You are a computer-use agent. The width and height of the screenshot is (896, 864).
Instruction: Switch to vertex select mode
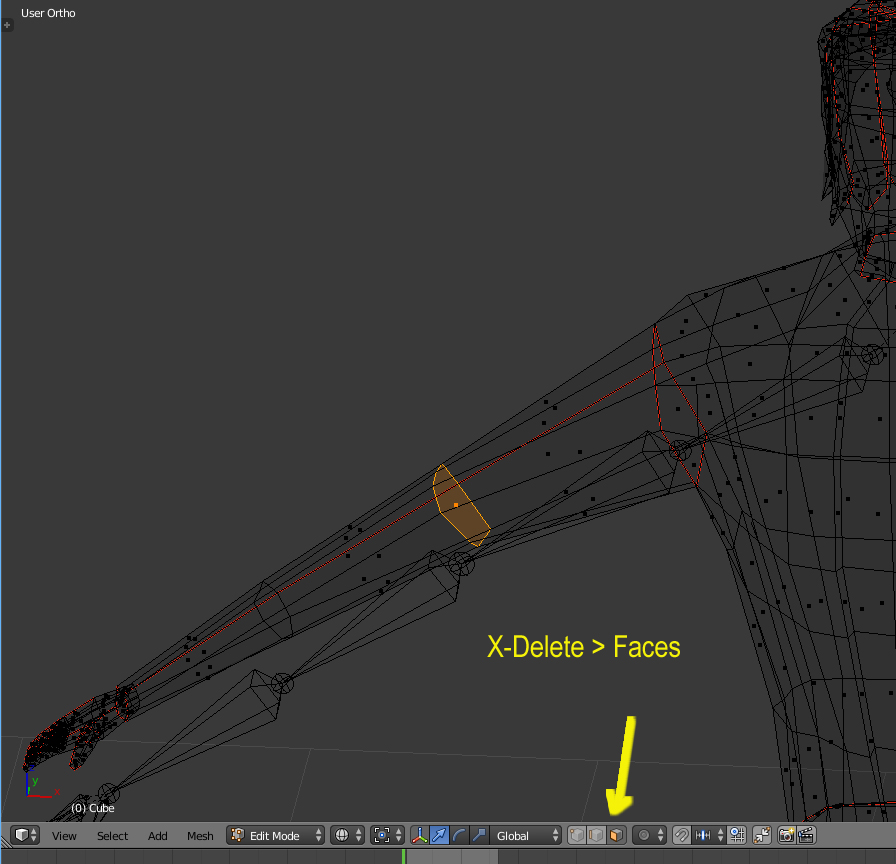(577, 835)
